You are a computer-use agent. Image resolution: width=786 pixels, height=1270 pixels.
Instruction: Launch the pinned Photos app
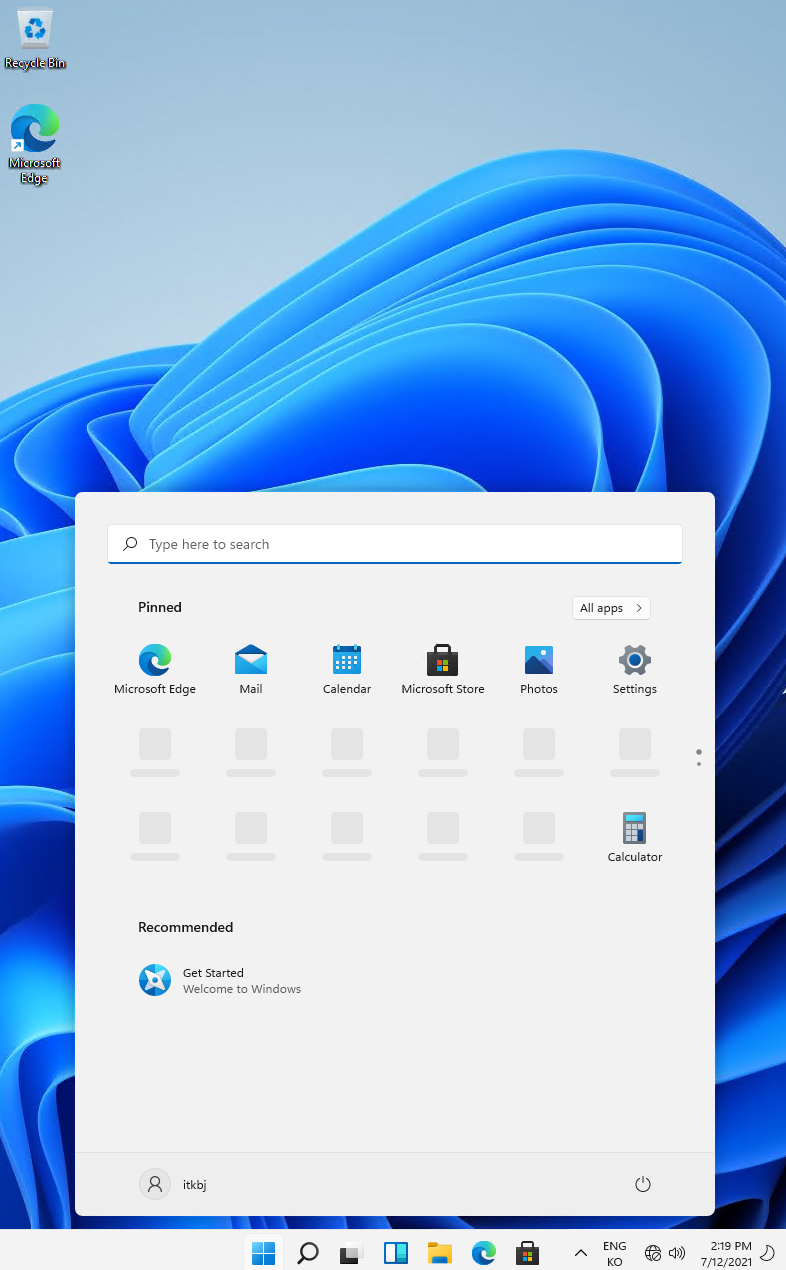coord(539,669)
